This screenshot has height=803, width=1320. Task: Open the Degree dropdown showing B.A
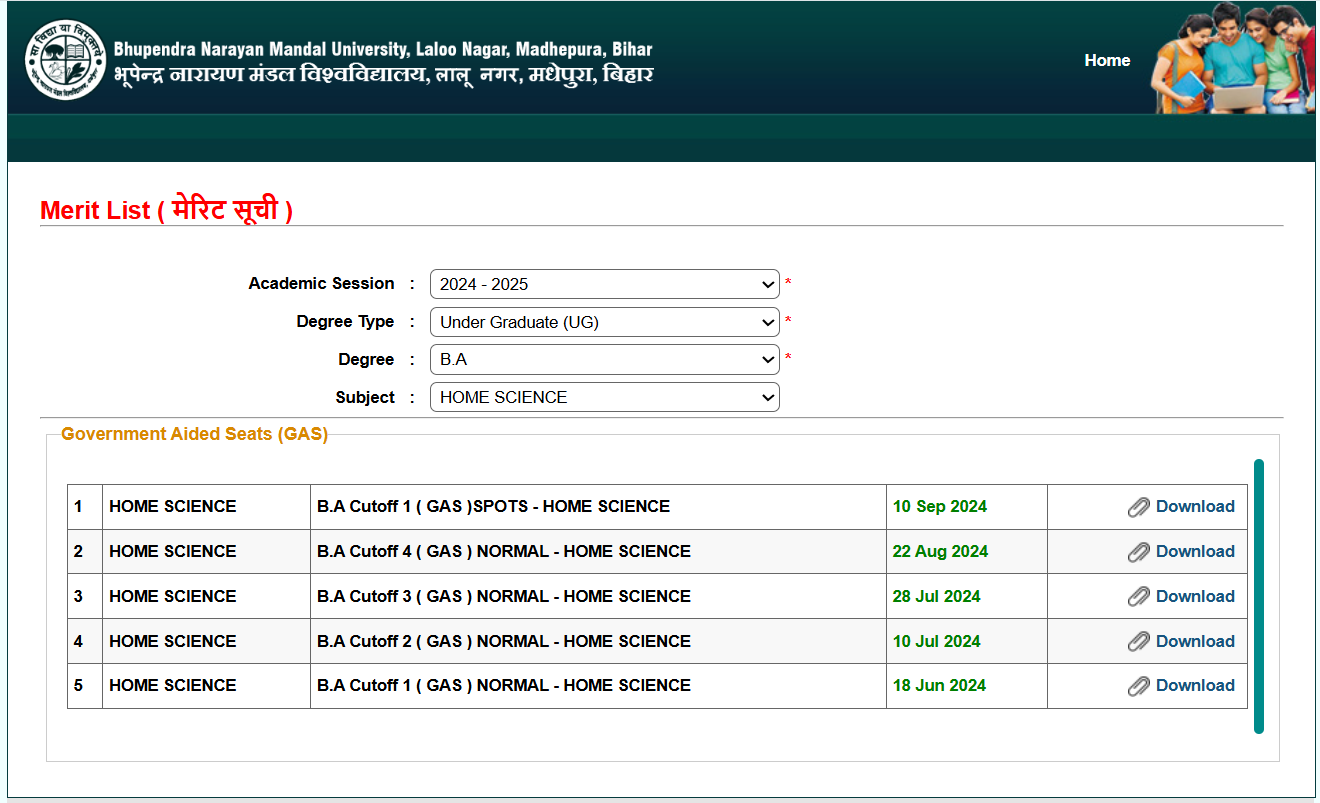click(605, 359)
